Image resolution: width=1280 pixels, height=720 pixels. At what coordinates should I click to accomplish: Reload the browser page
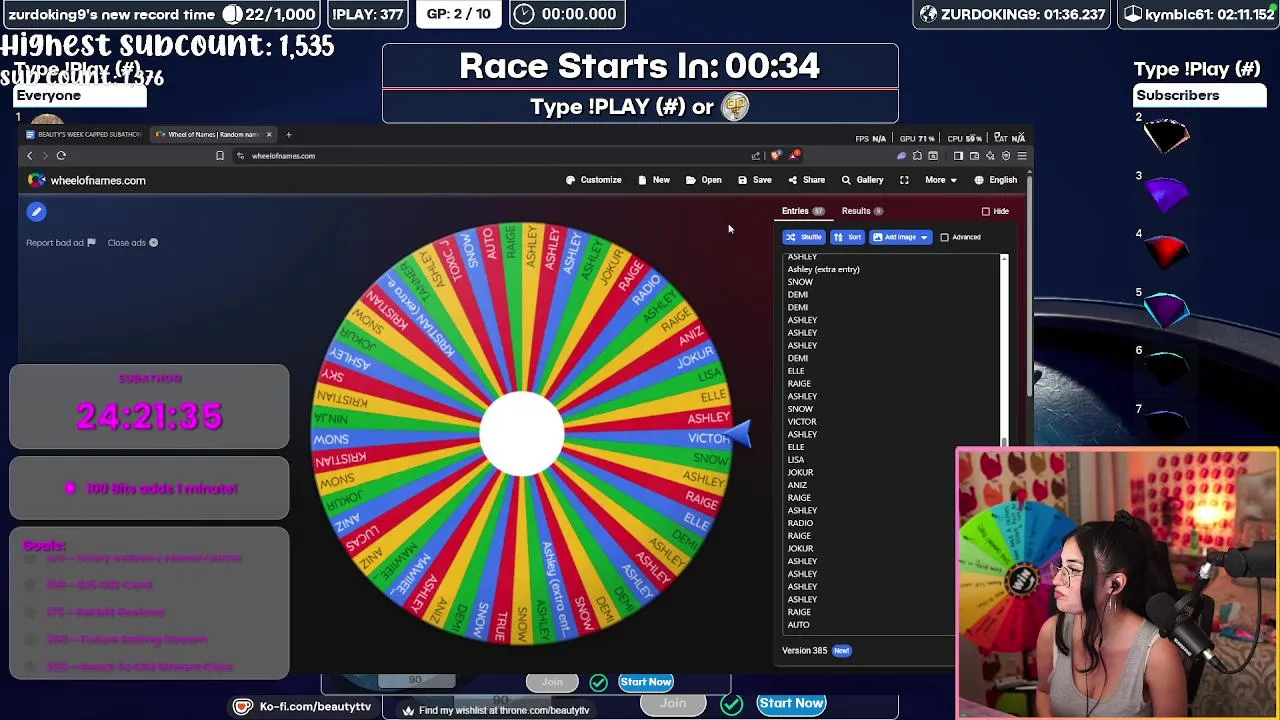pos(61,156)
